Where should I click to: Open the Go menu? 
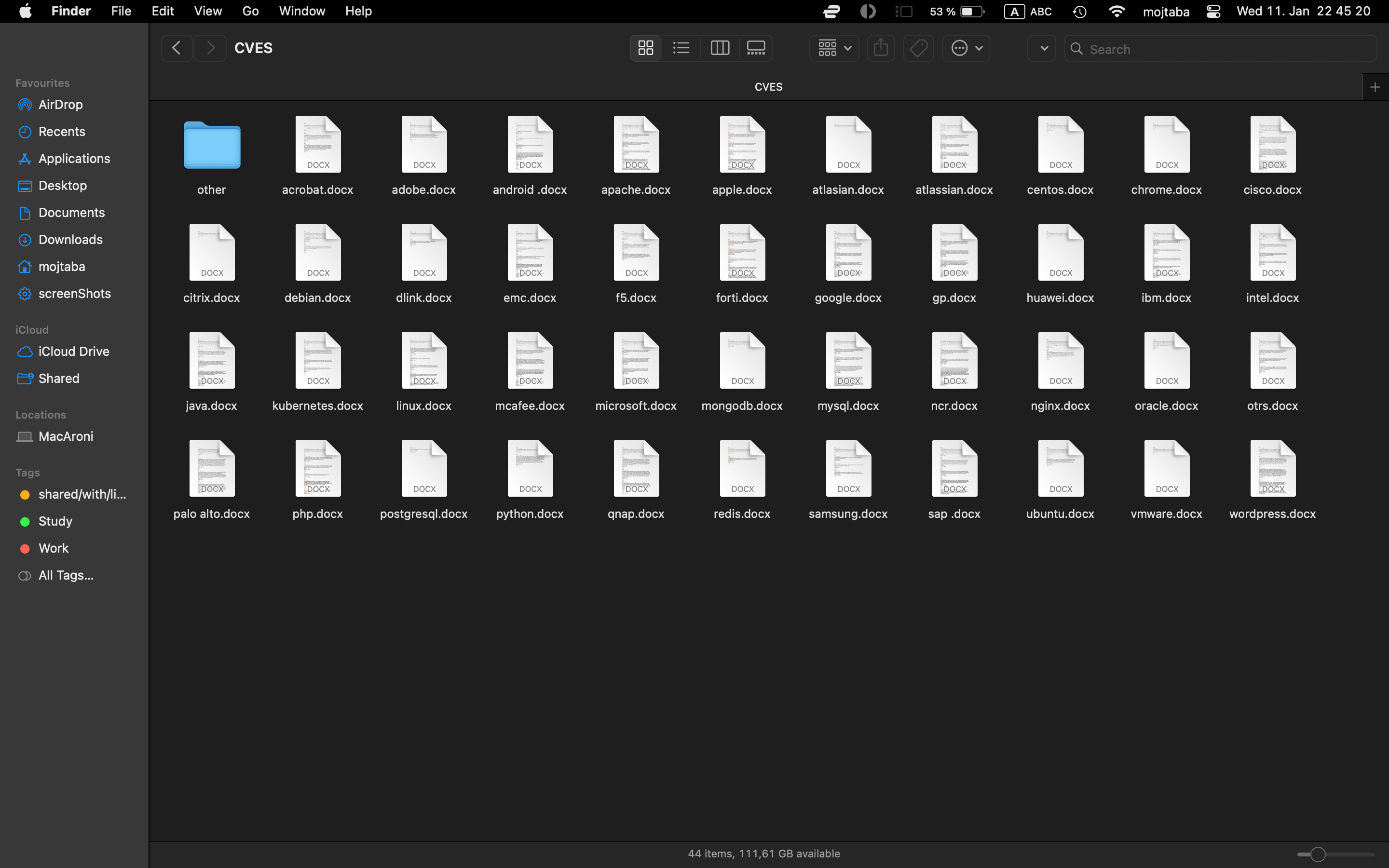tap(250, 11)
